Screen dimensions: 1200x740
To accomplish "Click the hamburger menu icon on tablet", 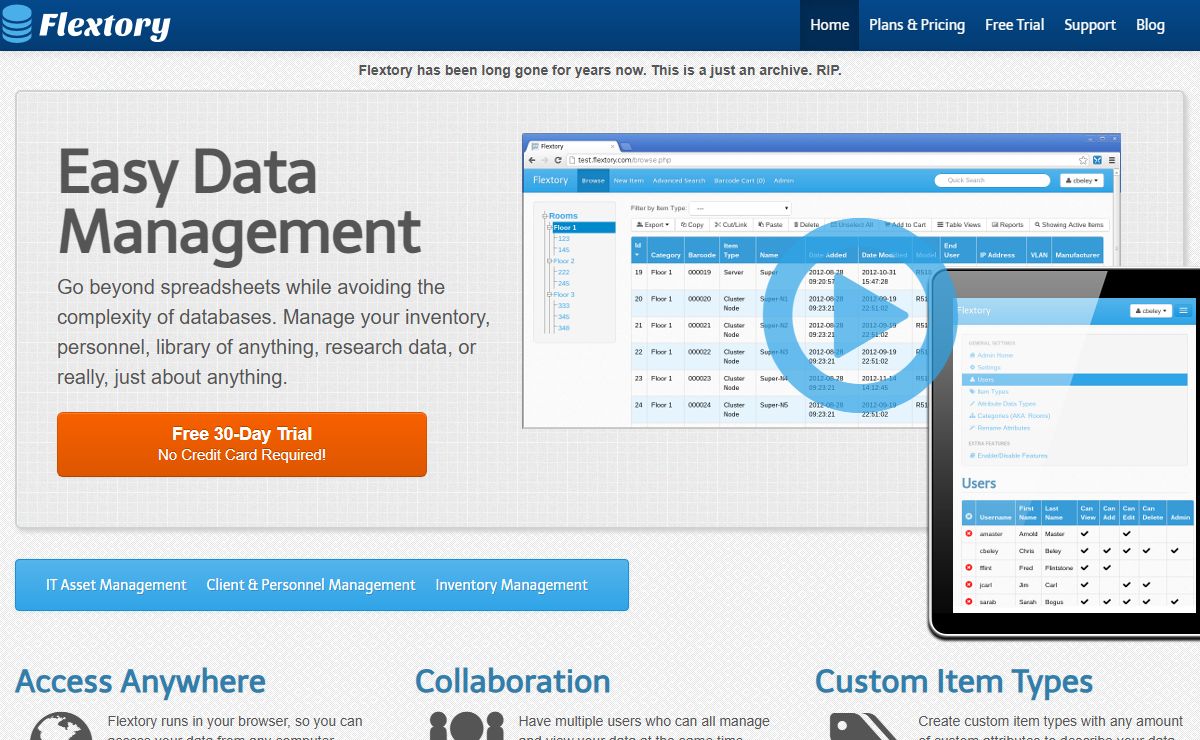I will pyautogui.click(x=1184, y=311).
